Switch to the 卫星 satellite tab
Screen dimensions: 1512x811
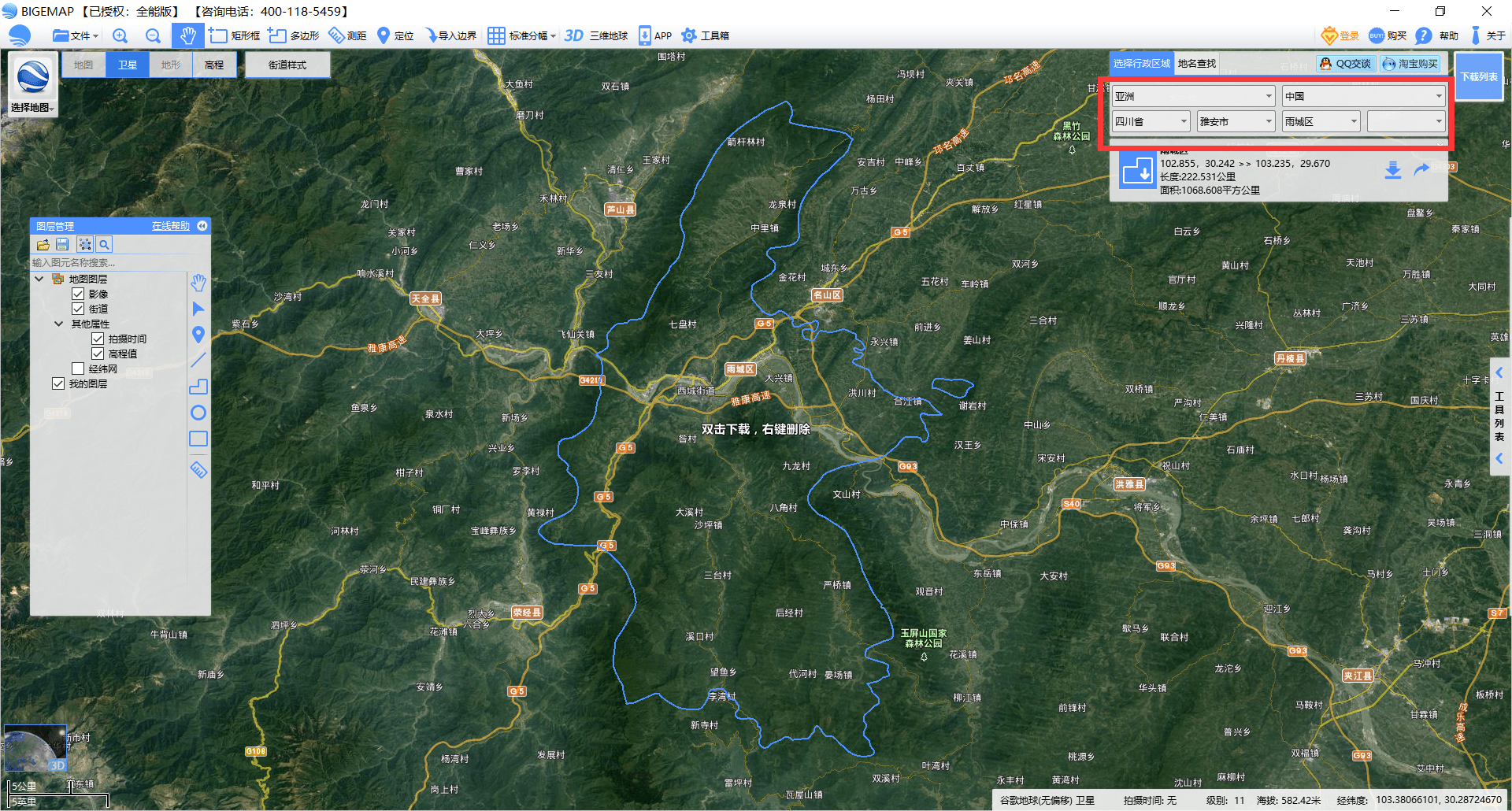pos(128,65)
